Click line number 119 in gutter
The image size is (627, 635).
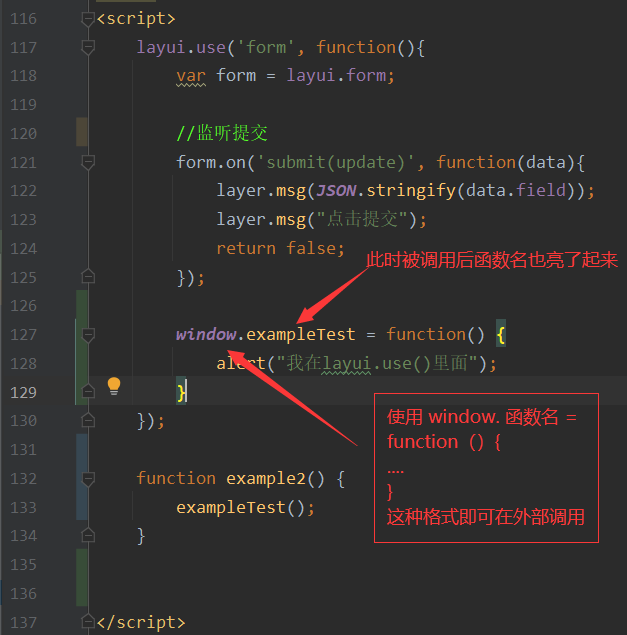click(23, 105)
